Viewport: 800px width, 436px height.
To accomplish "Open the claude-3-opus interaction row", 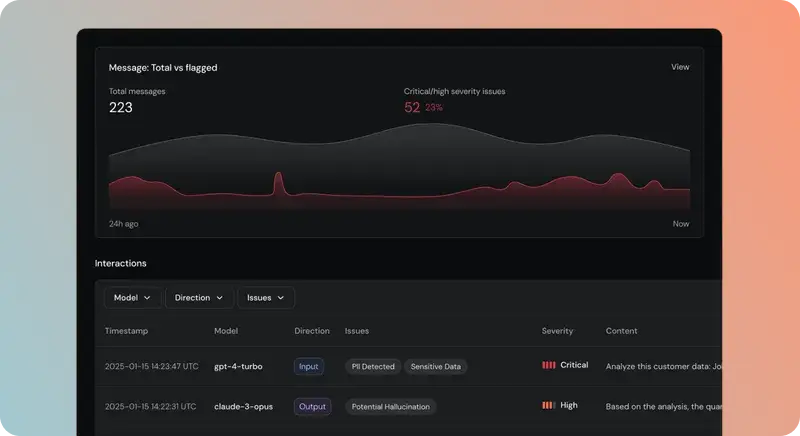I will [243, 407].
